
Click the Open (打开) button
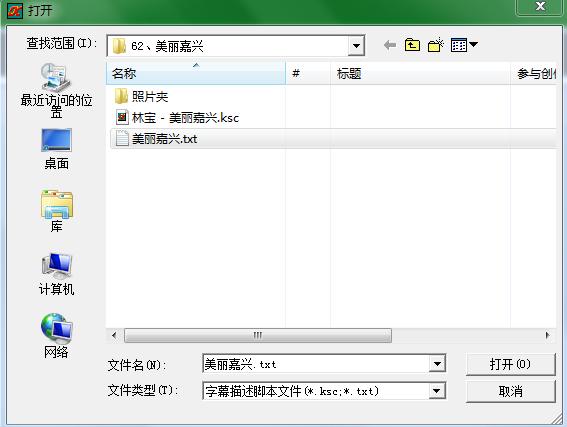[510, 364]
